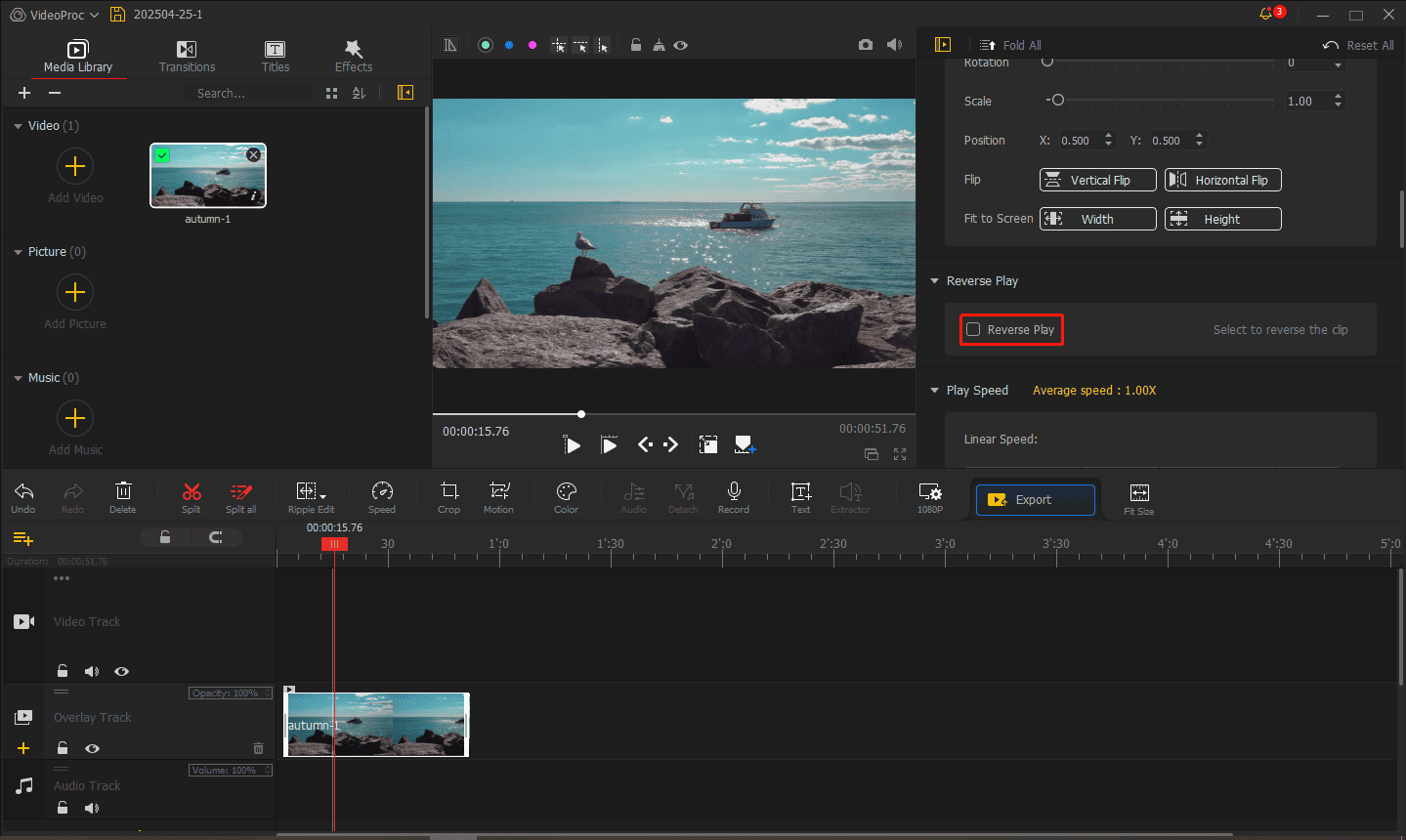Mute the Audio Track speaker
Viewport: 1406px width, 840px height.
click(x=92, y=808)
